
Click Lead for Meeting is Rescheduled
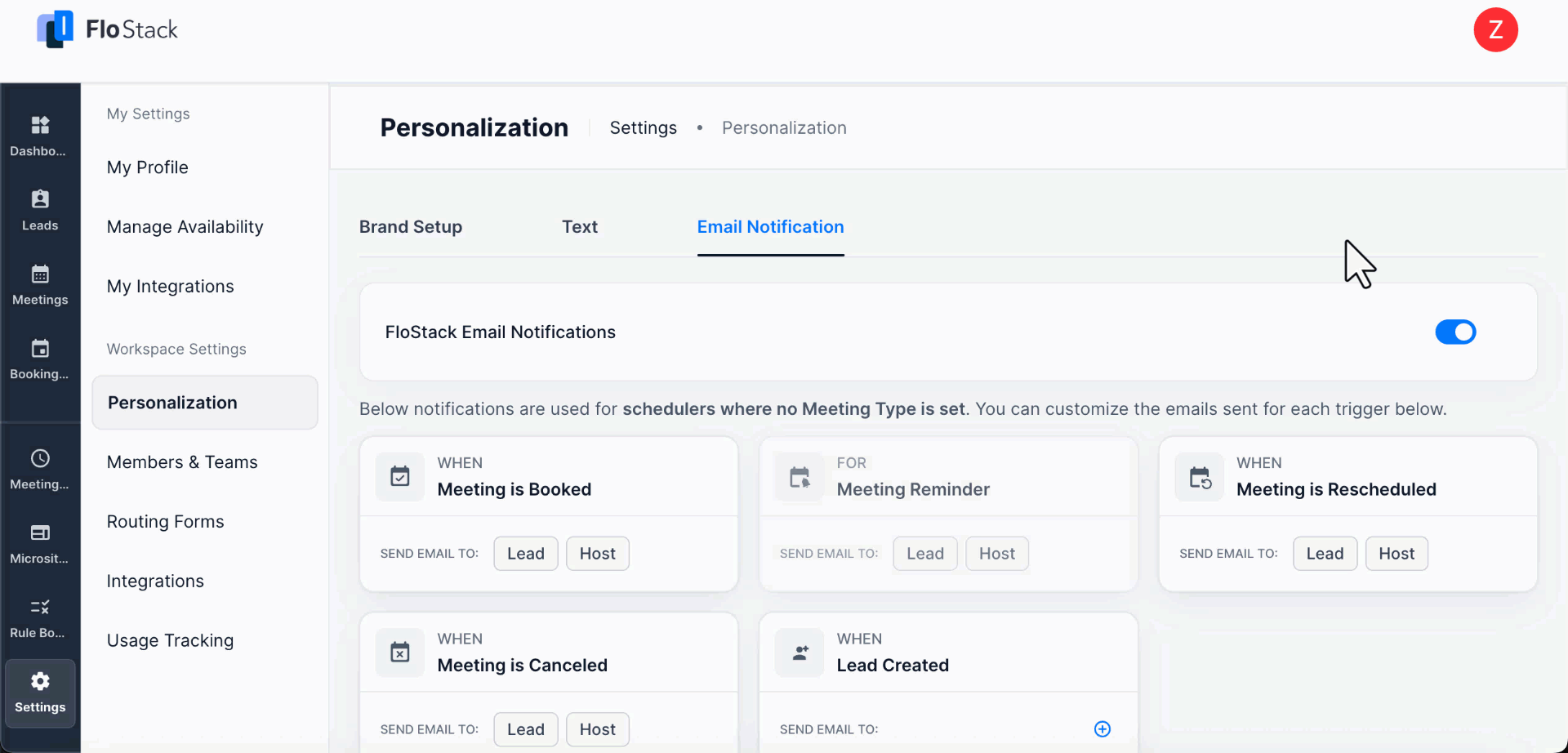pos(1325,554)
